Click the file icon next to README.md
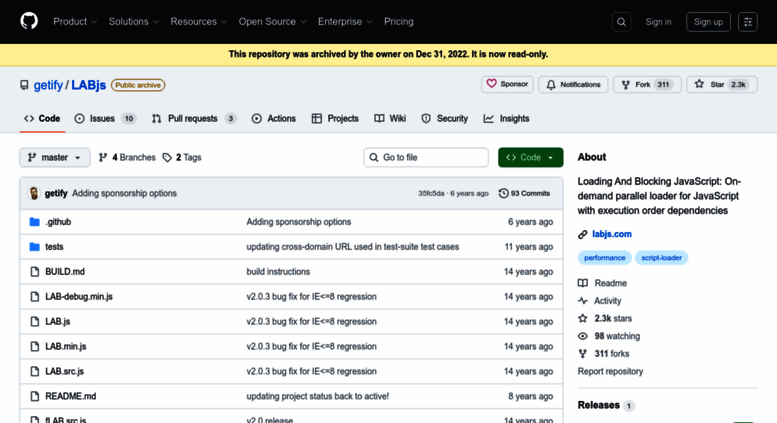Screen dimensions: 777x423 [x=34, y=396]
